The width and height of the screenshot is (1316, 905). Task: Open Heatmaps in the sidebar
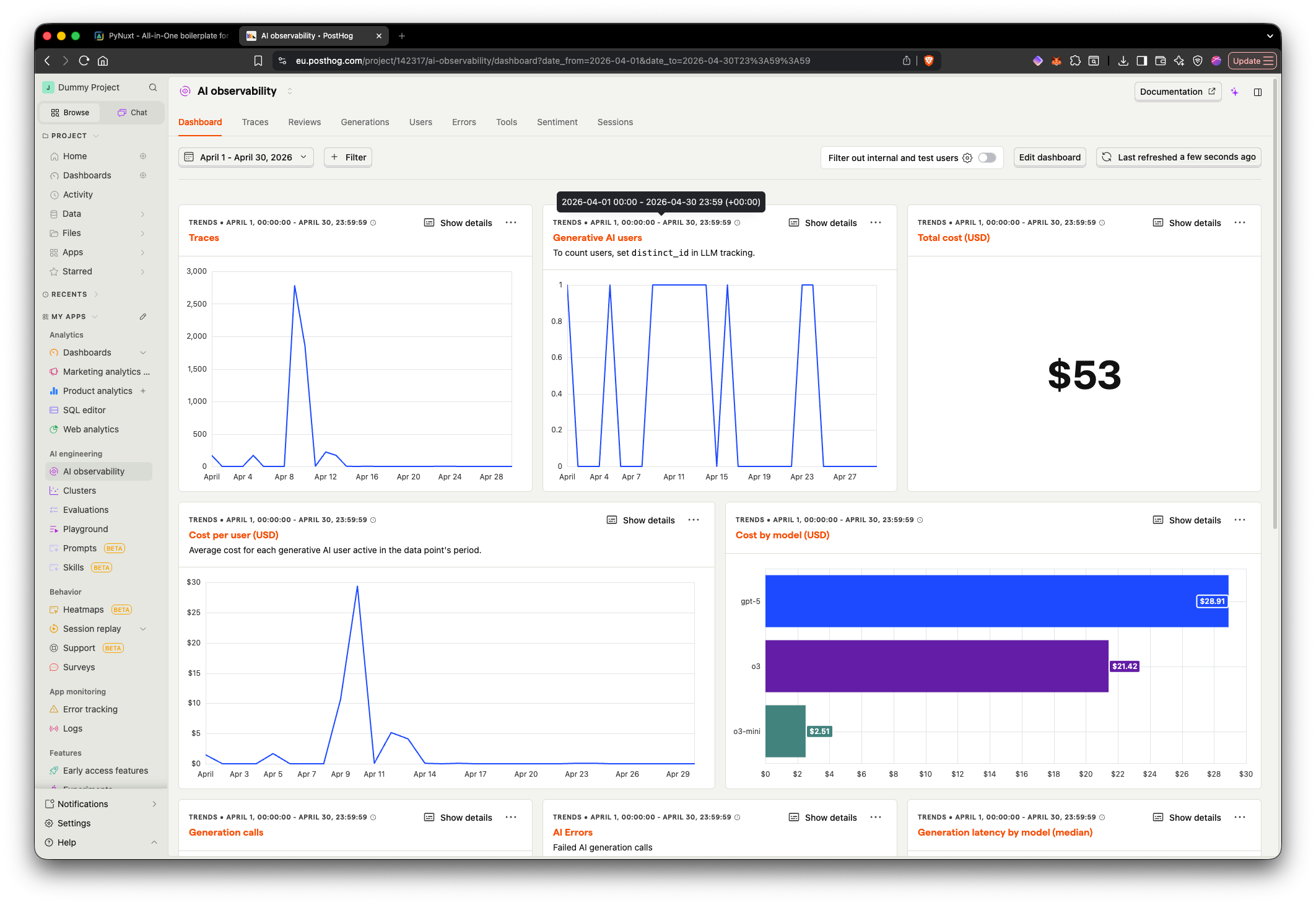84,610
